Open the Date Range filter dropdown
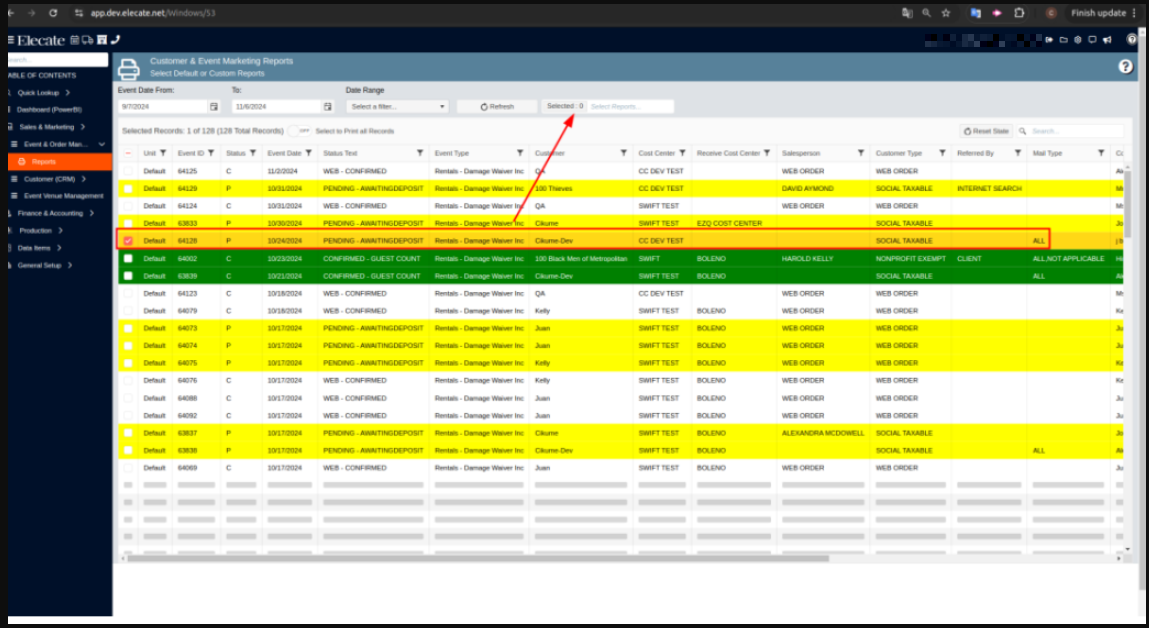 tap(397, 106)
